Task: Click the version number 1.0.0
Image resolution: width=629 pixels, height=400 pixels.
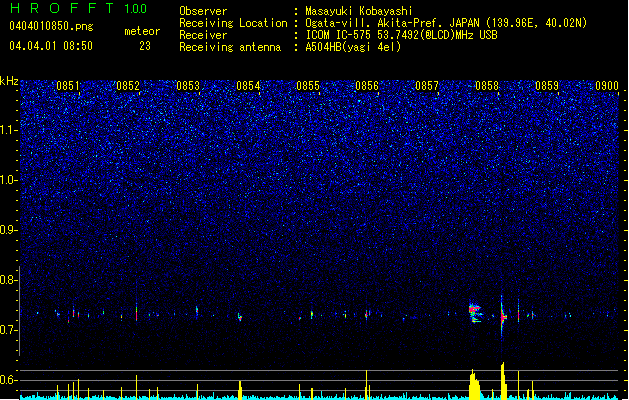Action: [x=135, y=9]
